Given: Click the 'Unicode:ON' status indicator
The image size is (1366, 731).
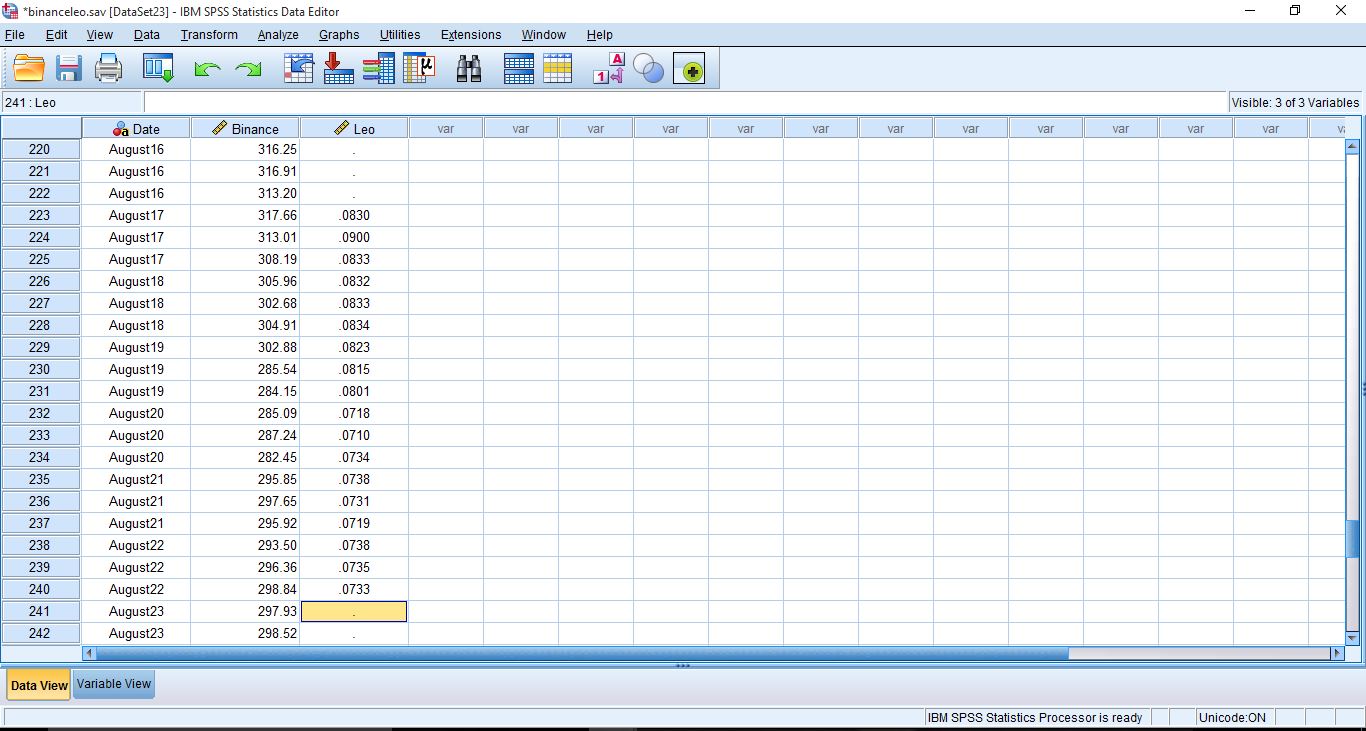Looking at the screenshot, I should 1234,717.
